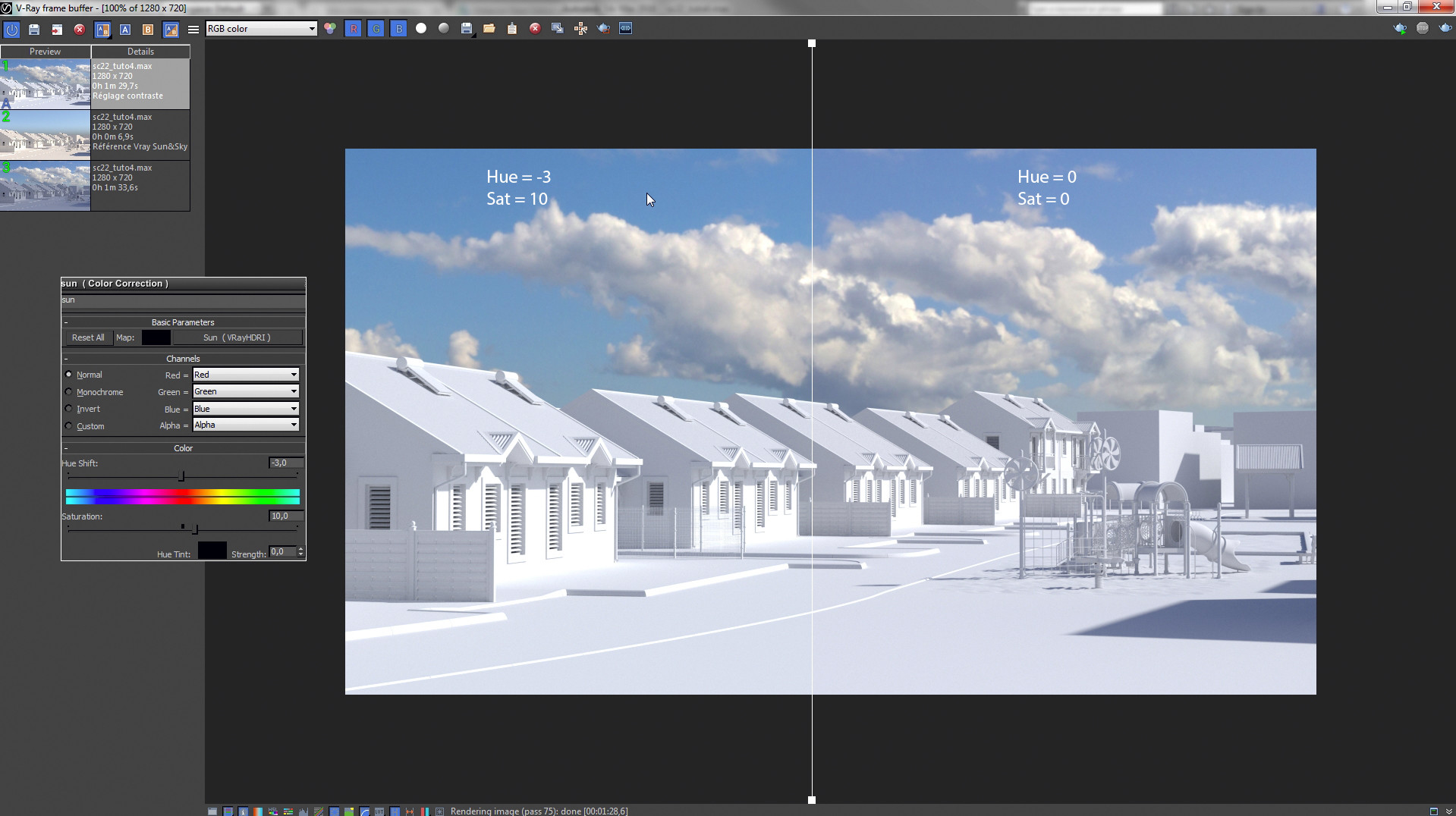Select the Normal channel radio button
This screenshot has height=816, width=1456.
pos(69,375)
